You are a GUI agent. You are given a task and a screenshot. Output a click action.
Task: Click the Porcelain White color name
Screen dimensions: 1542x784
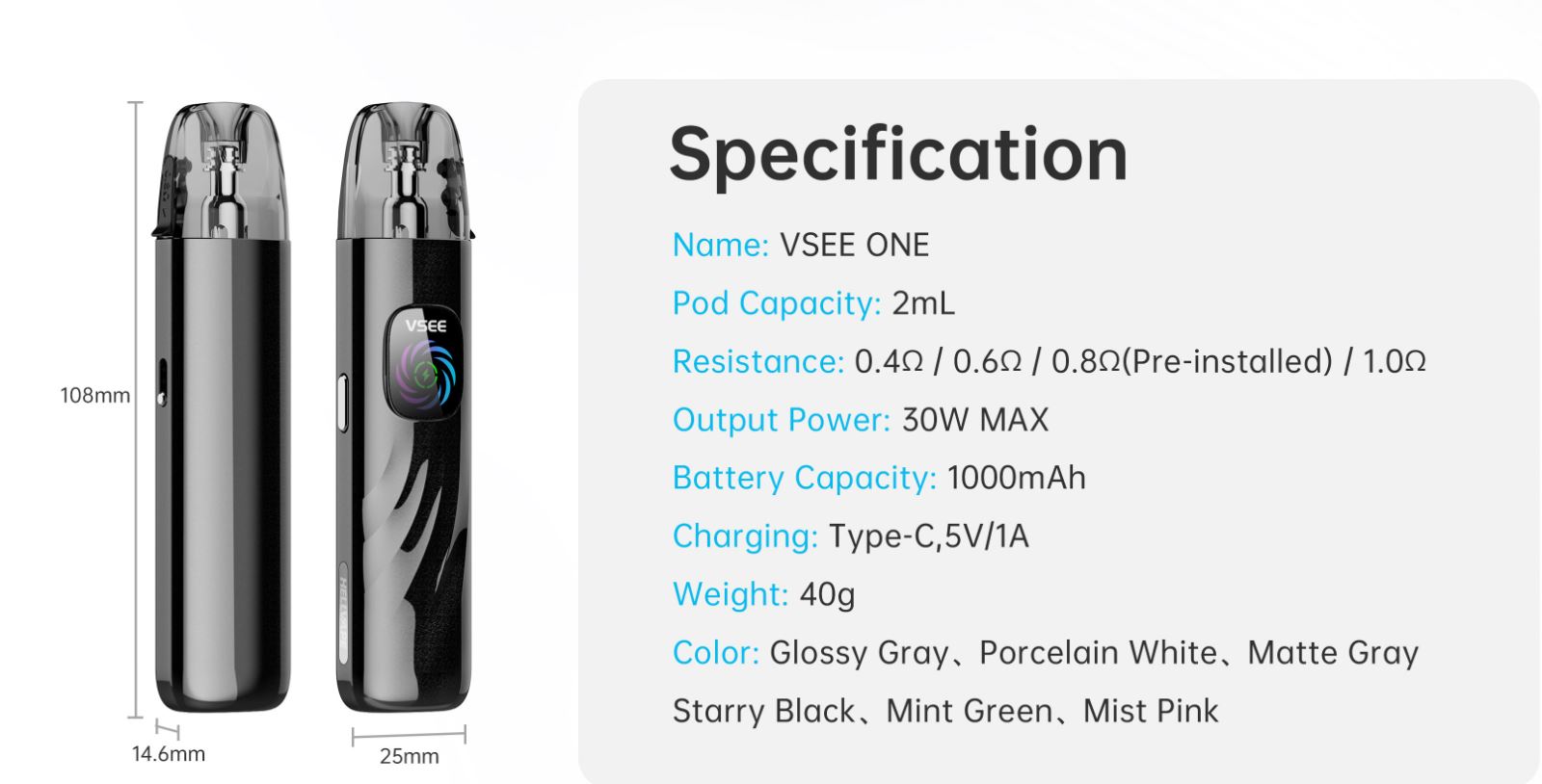(x=1098, y=653)
